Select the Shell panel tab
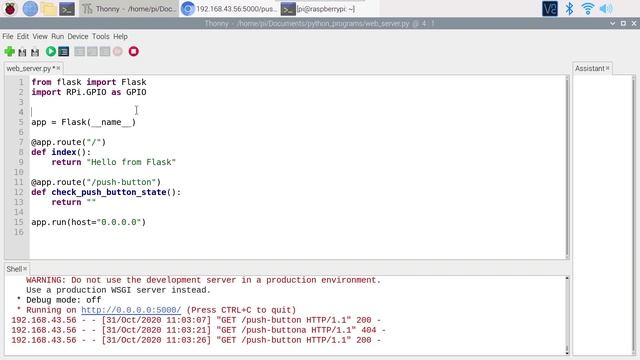 coord(14,269)
